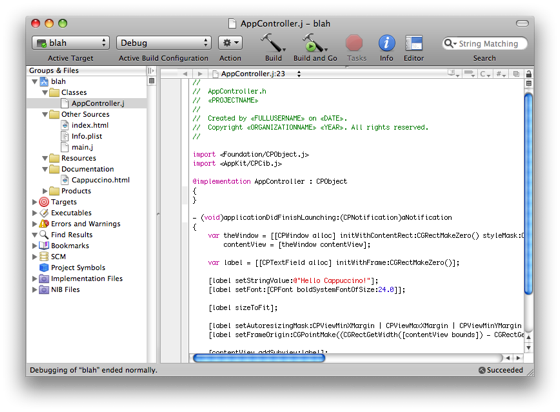
Task: Select index.html file
Action: tap(90, 125)
